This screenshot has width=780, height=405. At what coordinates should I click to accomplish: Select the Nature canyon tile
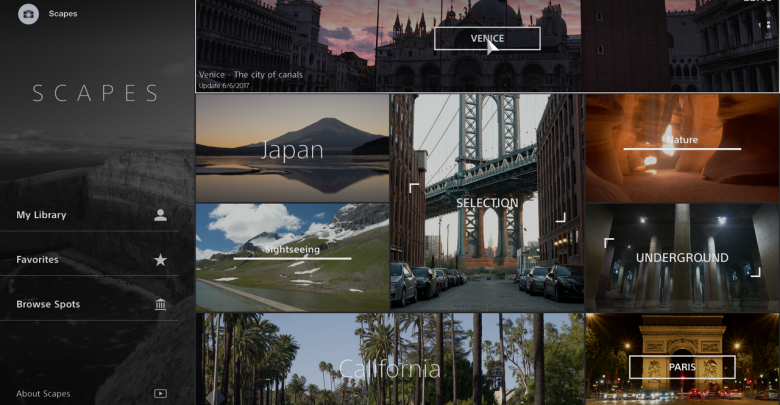click(682, 148)
